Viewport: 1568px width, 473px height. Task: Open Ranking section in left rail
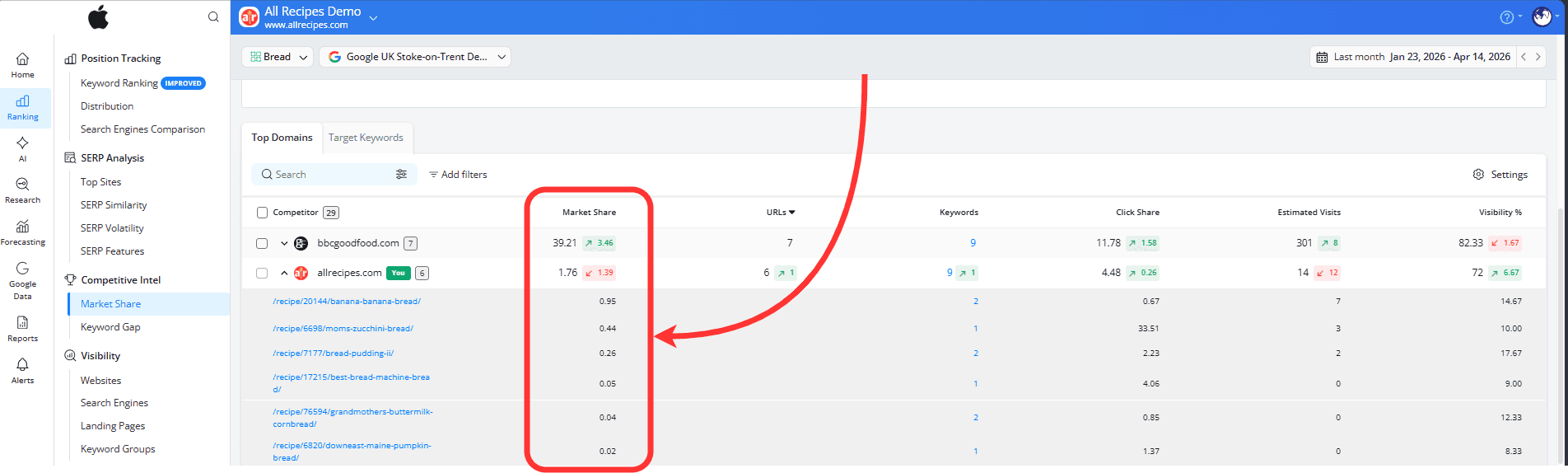[x=22, y=108]
